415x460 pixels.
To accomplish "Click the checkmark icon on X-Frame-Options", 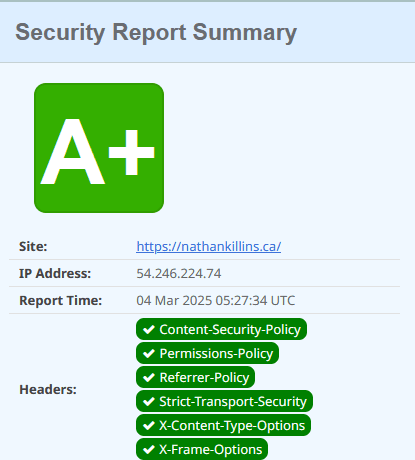I will pos(149,449).
